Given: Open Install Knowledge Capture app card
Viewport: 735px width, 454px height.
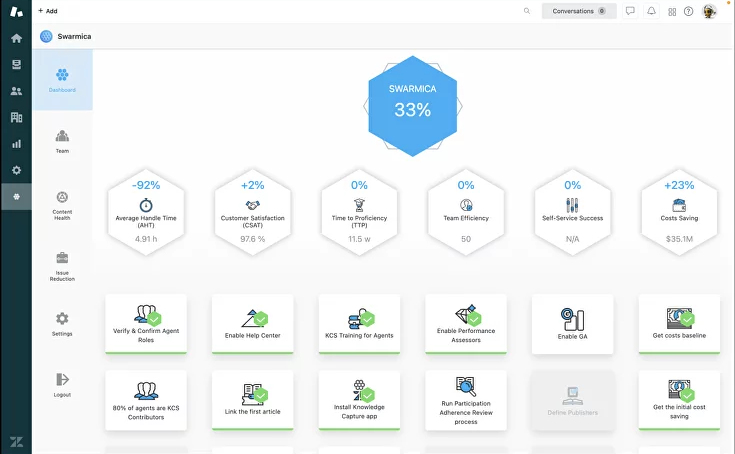Looking at the screenshot, I should click(x=360, y=400).
